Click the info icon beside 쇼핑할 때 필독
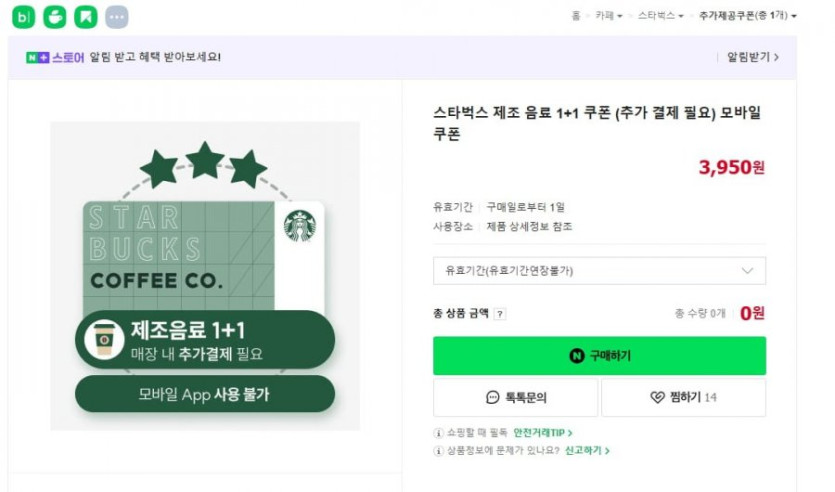This screenshot has width=835, height=492. pos(438,433)
